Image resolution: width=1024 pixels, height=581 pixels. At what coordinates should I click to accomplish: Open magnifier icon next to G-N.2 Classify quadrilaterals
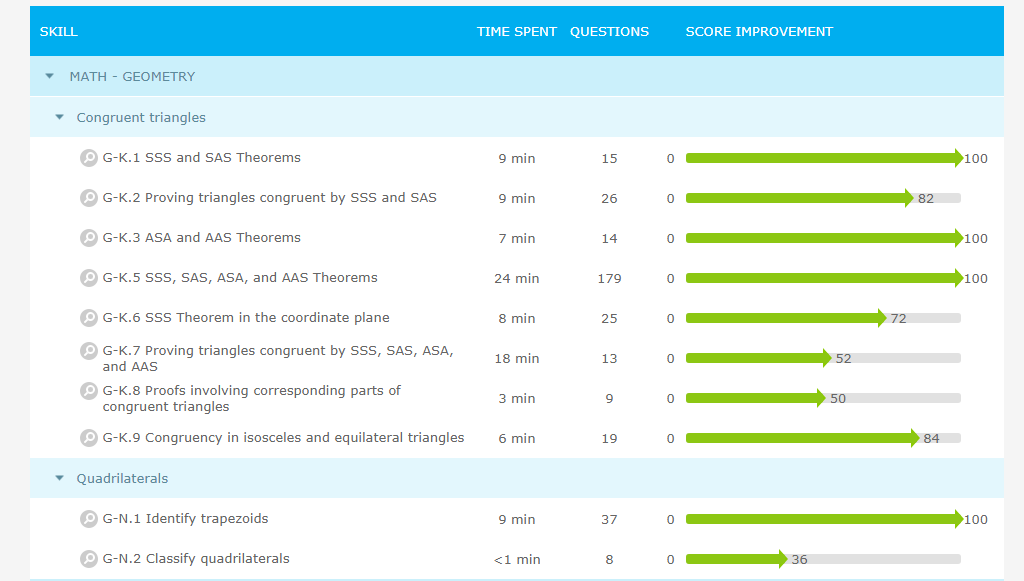[89, 559]
